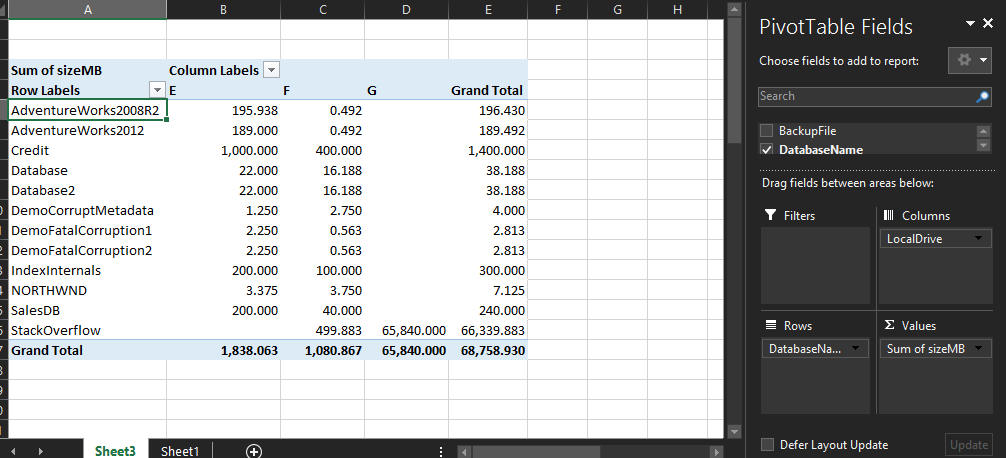Select the AdventureWorks2012 row label
The height and width of the screenshot is (458, 1006).
(87, 130)
